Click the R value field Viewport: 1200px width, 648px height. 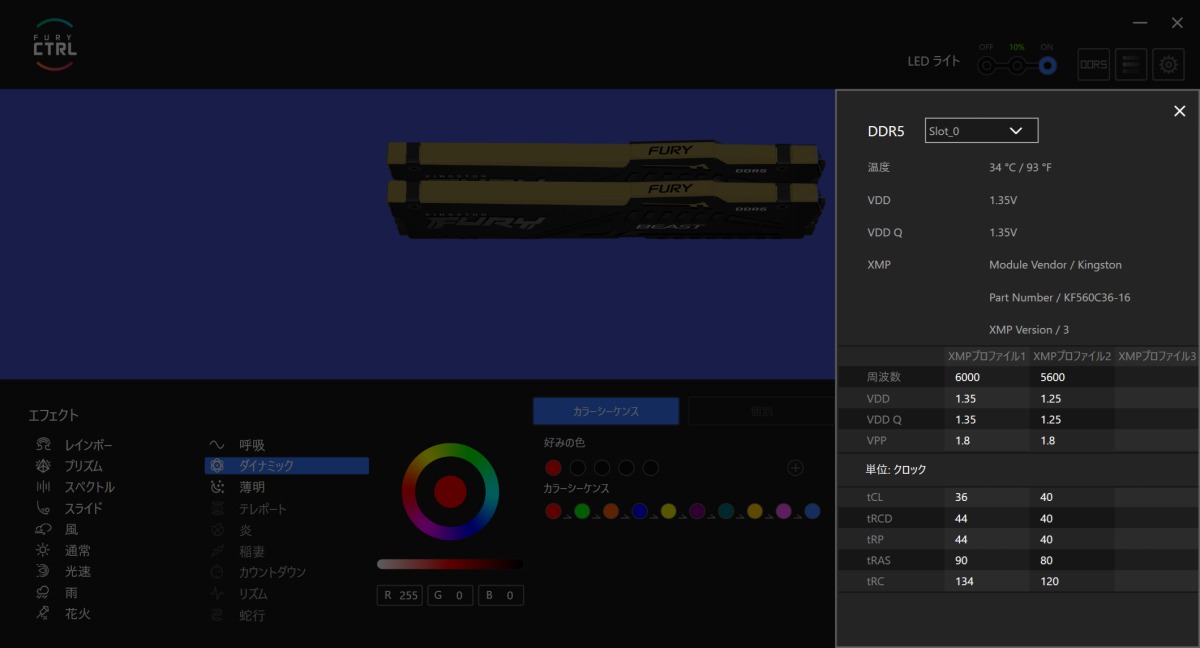(400, 595)
